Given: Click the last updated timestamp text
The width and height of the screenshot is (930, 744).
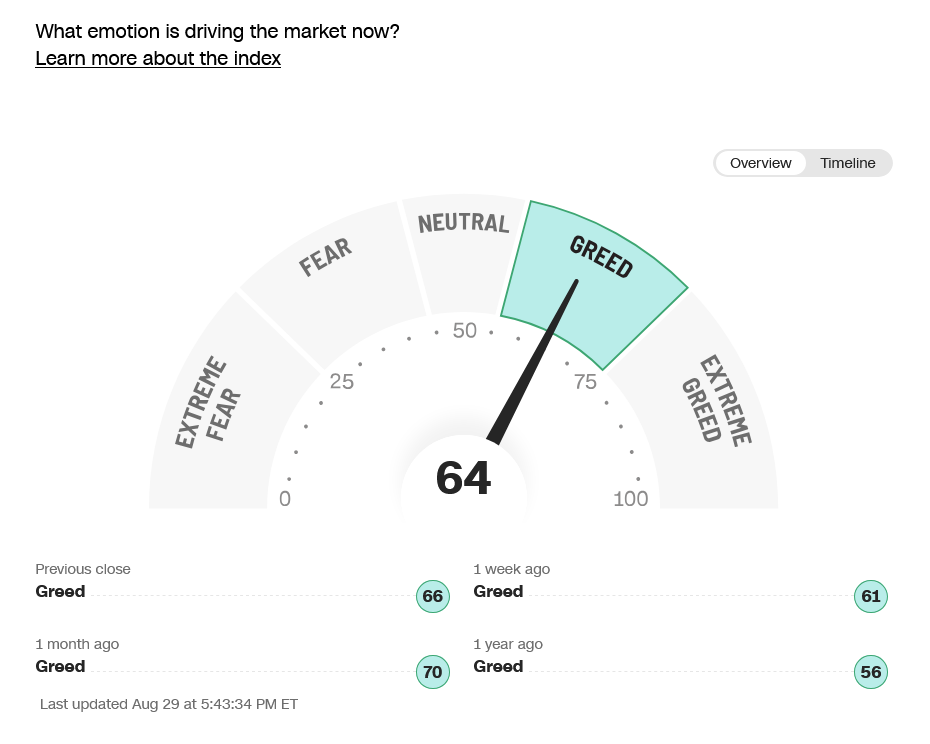Looking at the screenshot, I should (169, 704).
